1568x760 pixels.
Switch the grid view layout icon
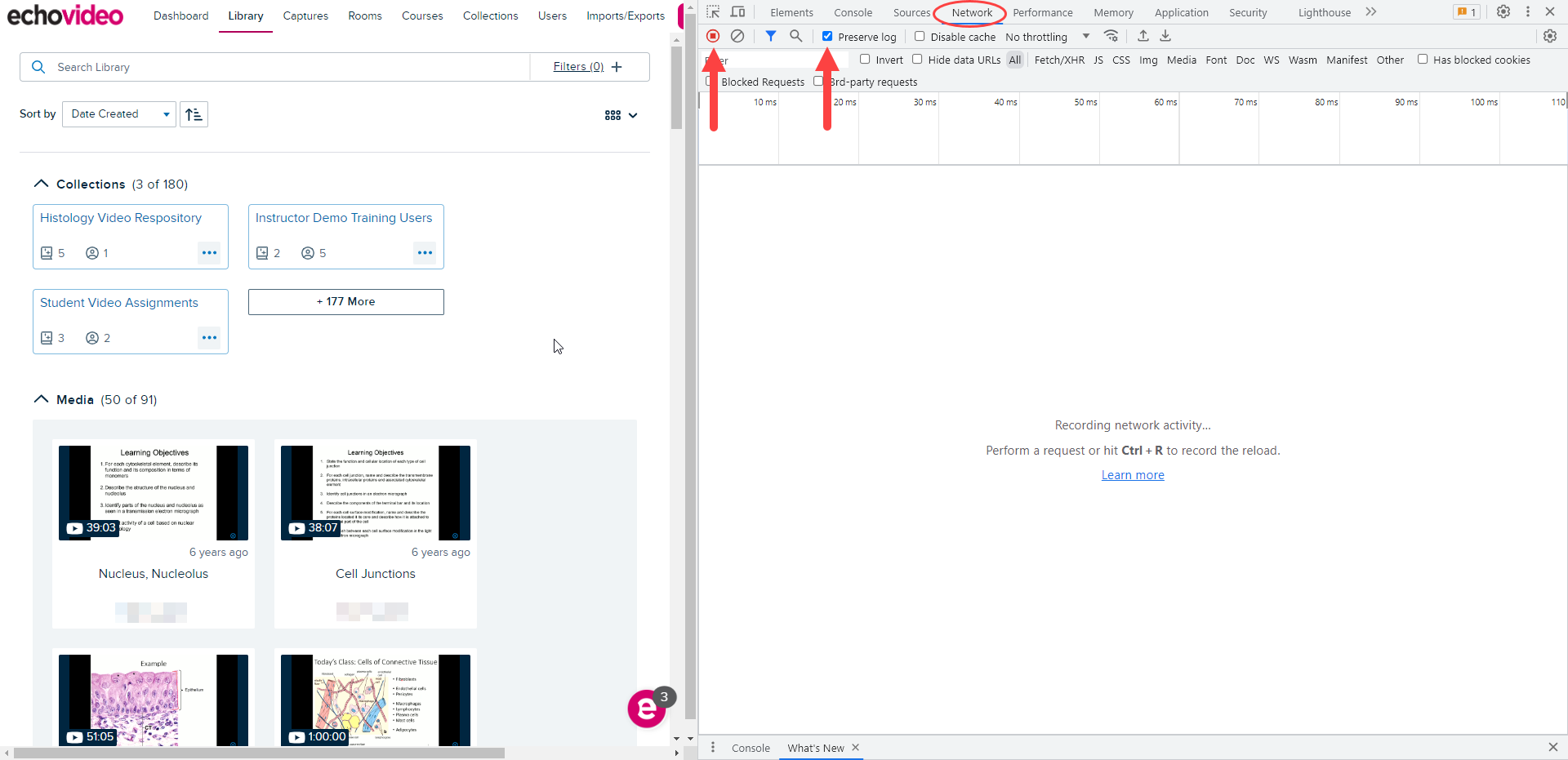[612, 115]
